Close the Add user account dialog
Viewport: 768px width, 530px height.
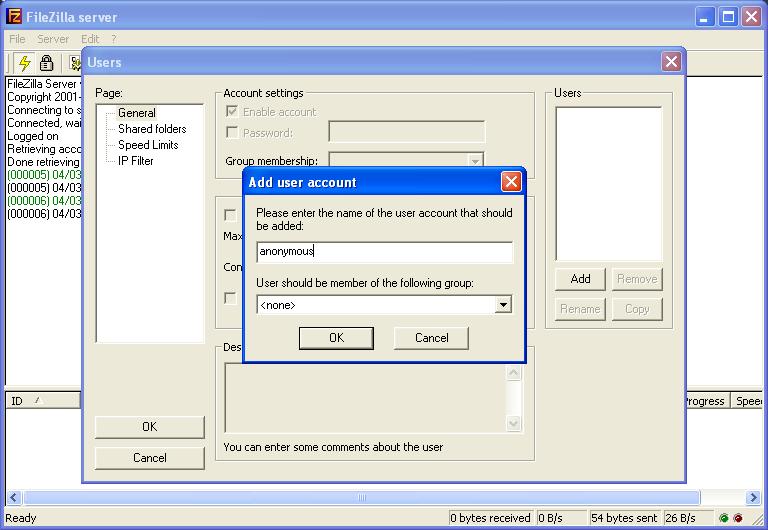coord(511,182)
